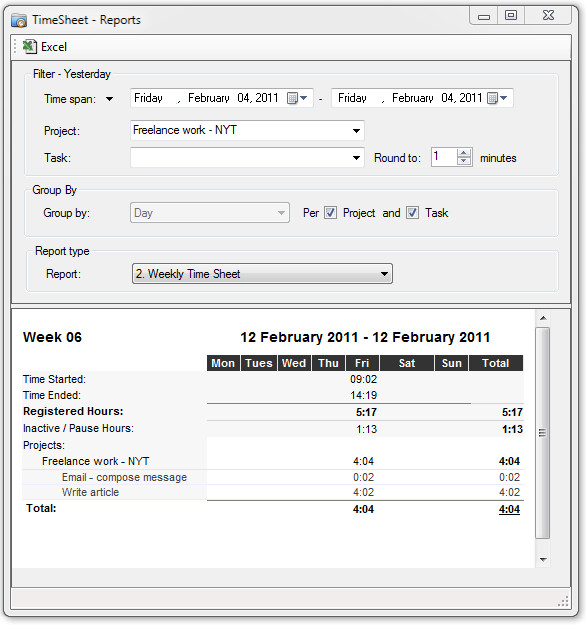Click the Mon column header

tap(223, 363)
